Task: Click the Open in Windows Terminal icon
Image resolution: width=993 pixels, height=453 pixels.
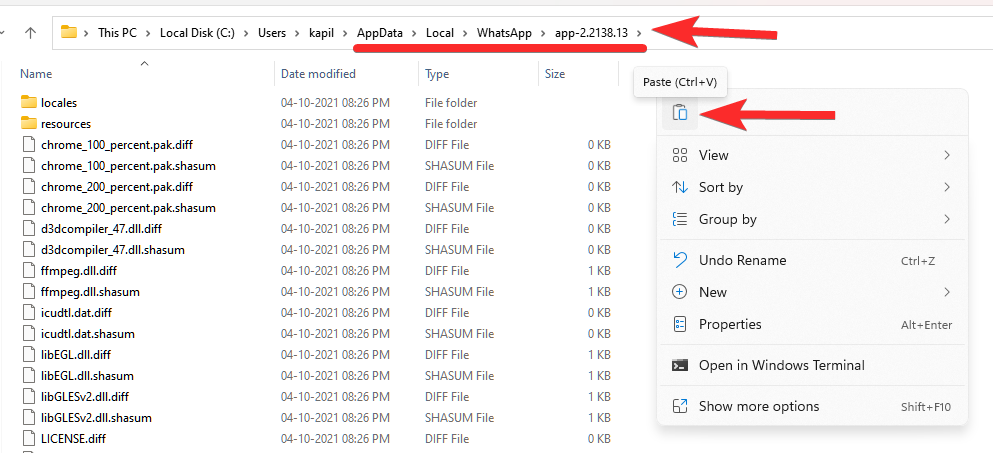Action: (x=680, y=365)
